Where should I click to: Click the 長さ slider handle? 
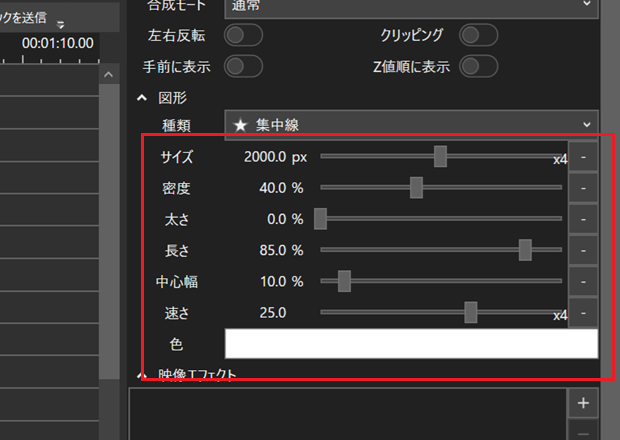click(525, 250)
